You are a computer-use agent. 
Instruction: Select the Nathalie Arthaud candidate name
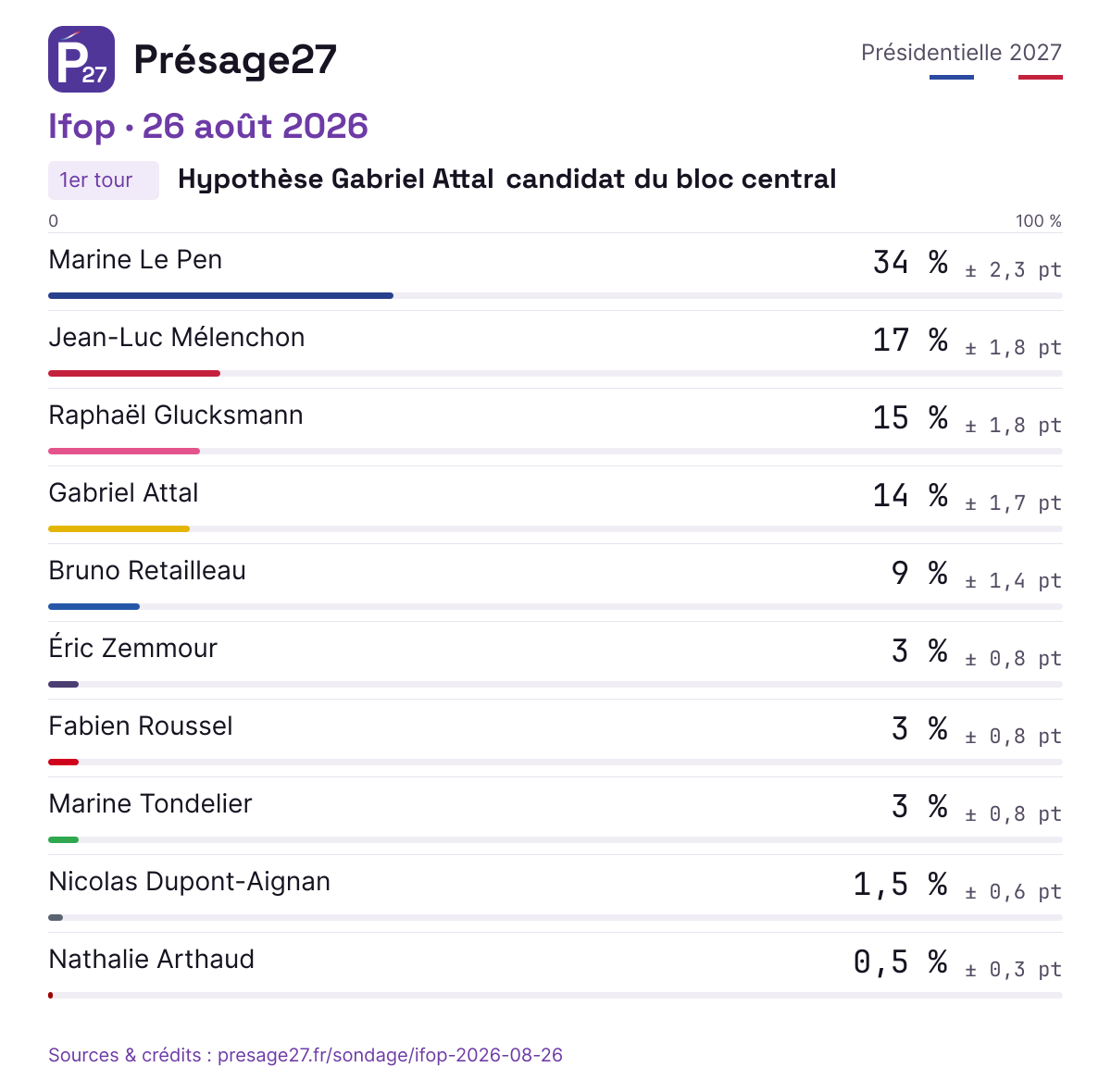[x=151, y=959]
